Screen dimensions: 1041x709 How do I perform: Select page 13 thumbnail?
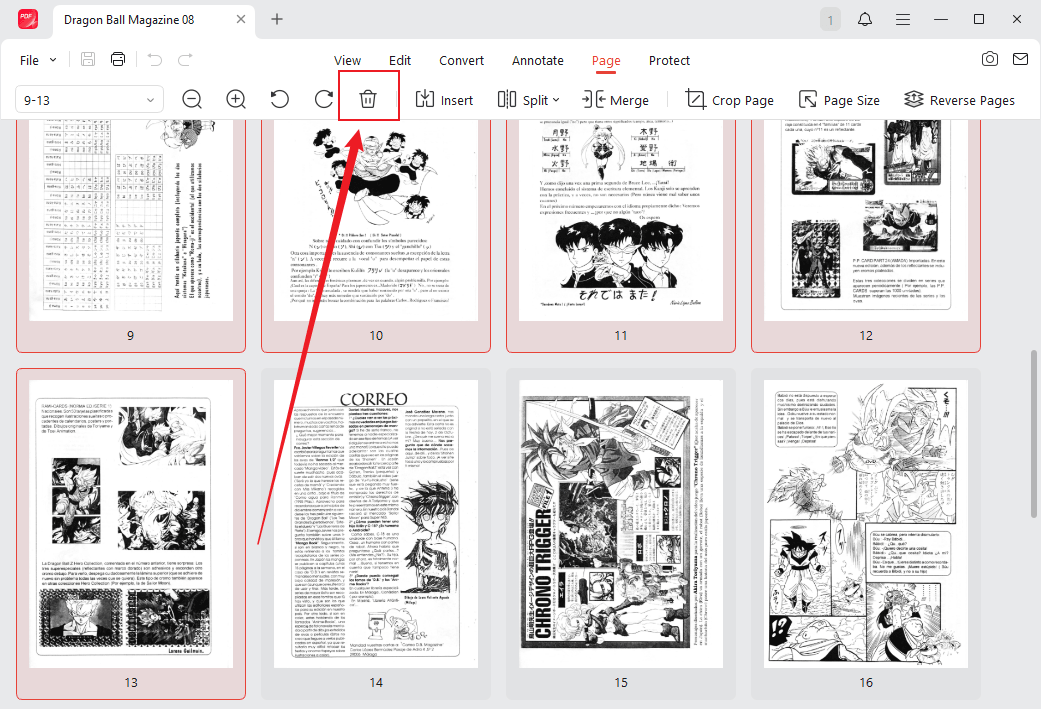(131, 534)
